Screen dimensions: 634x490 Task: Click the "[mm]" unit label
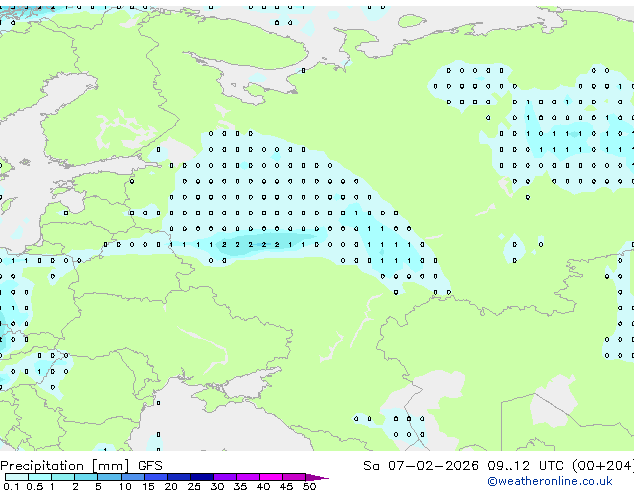point(110,466)
